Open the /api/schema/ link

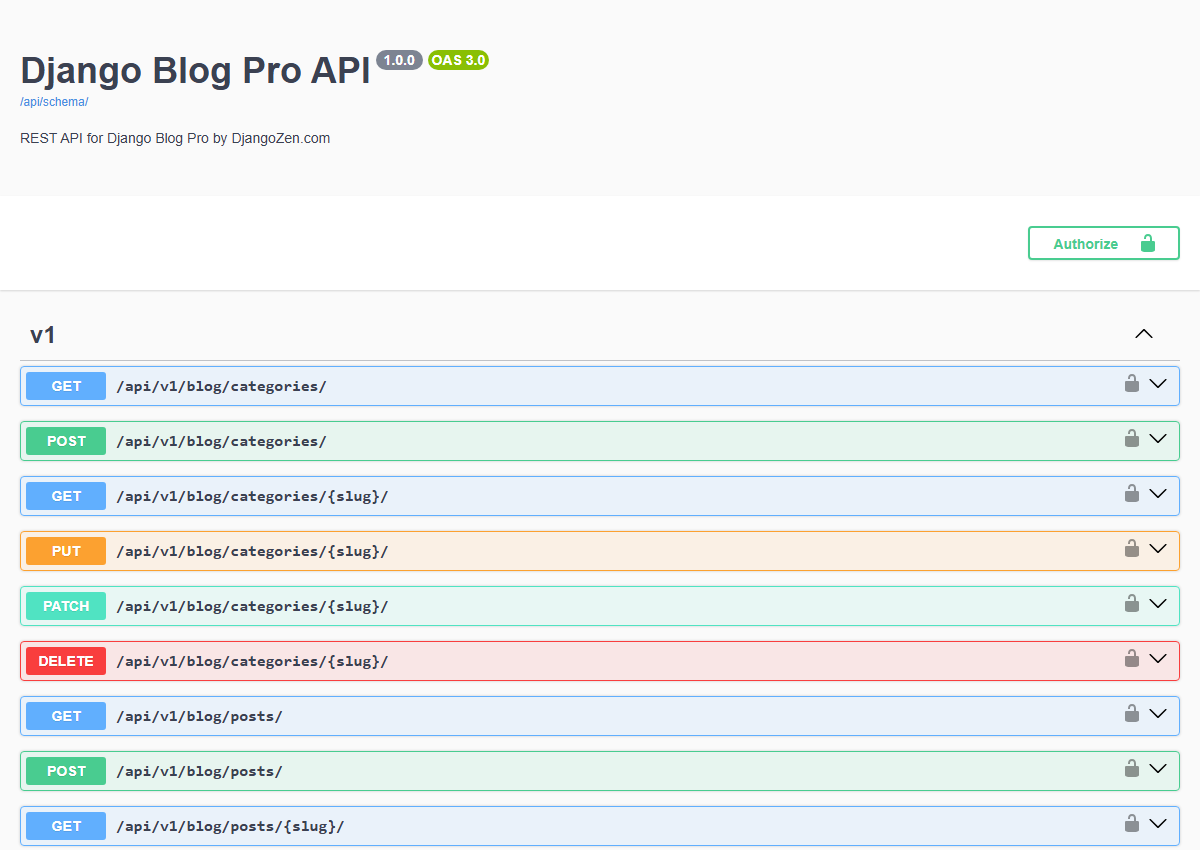pyautogui.click(x=53, y=101)
